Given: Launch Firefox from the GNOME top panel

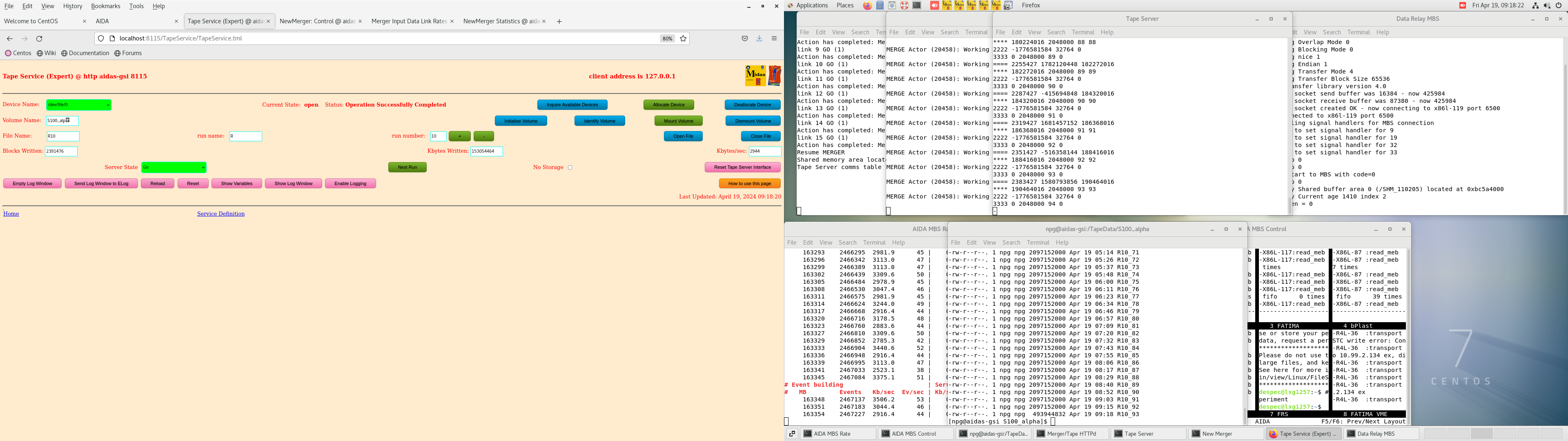Looking at the screenshot, I should click(x=867, y=5).
